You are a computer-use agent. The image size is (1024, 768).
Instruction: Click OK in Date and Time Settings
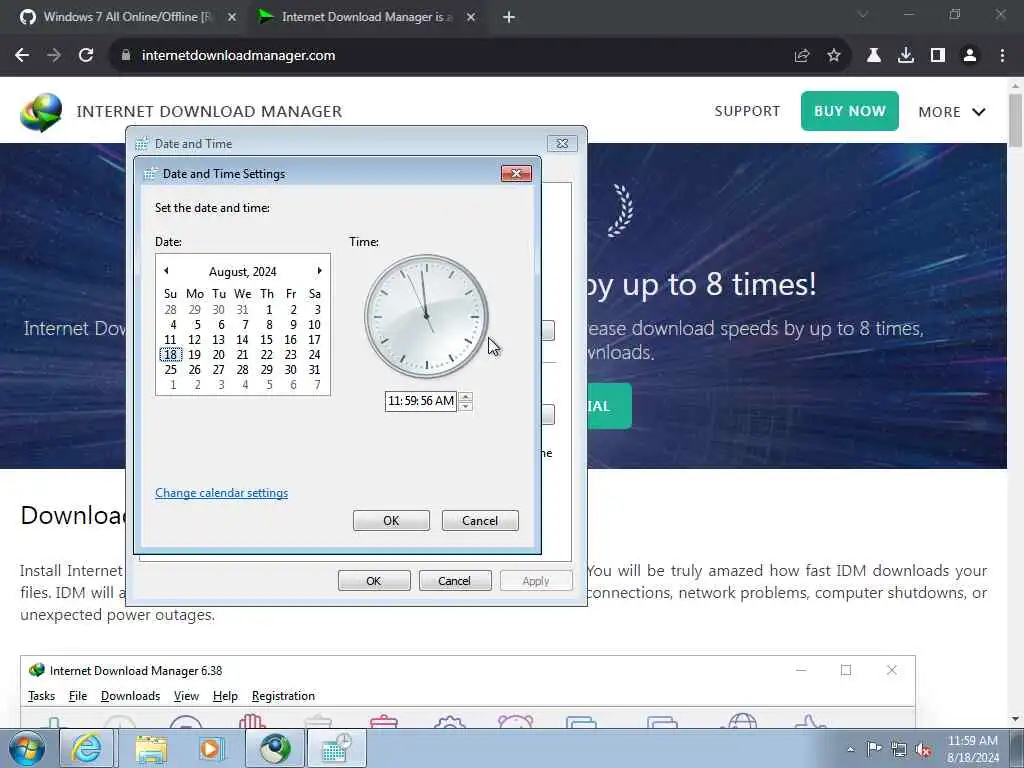tap(391, 520)
